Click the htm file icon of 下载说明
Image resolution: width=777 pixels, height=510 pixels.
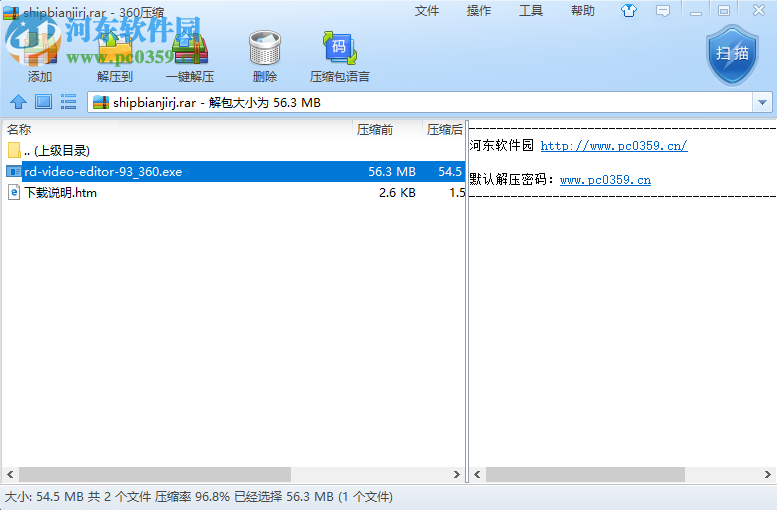coord(14,192)
